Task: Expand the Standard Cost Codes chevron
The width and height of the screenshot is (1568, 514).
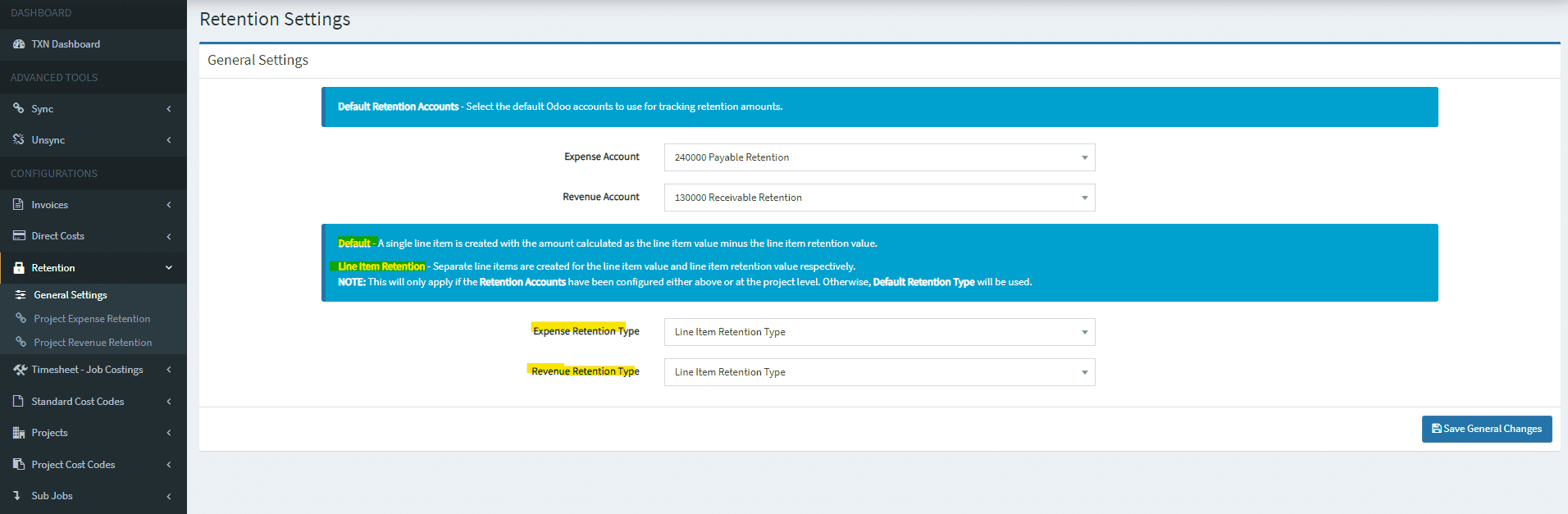Action: click(169, 402)
